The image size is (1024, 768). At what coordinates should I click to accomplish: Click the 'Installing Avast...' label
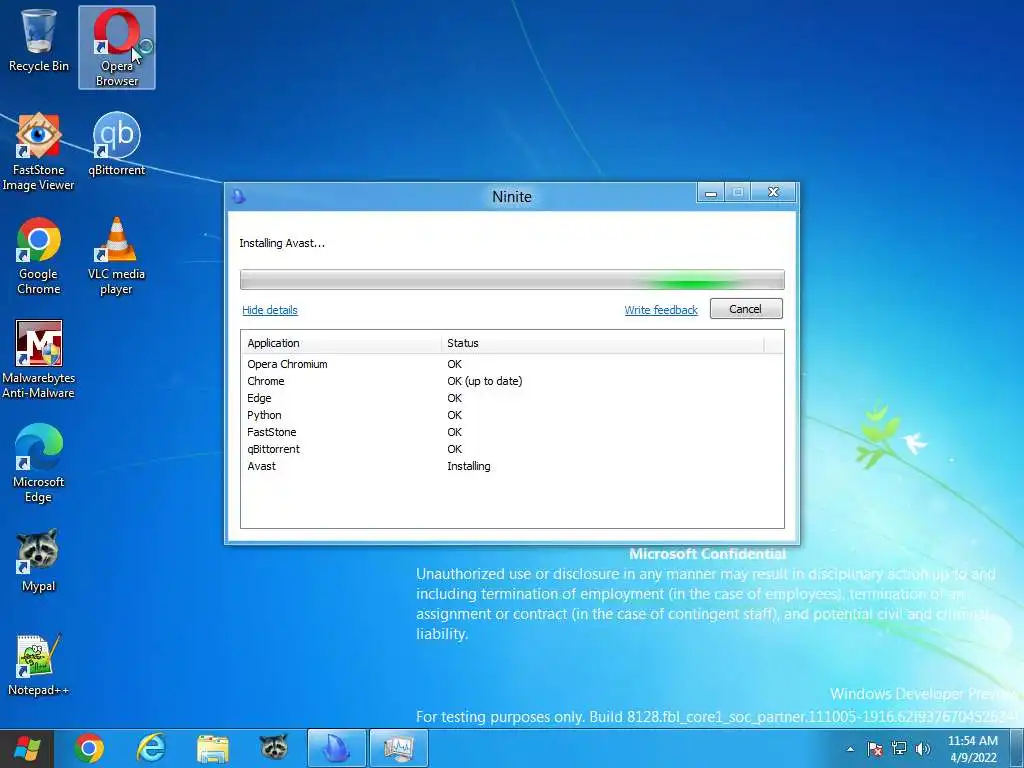tap(282, 243)
